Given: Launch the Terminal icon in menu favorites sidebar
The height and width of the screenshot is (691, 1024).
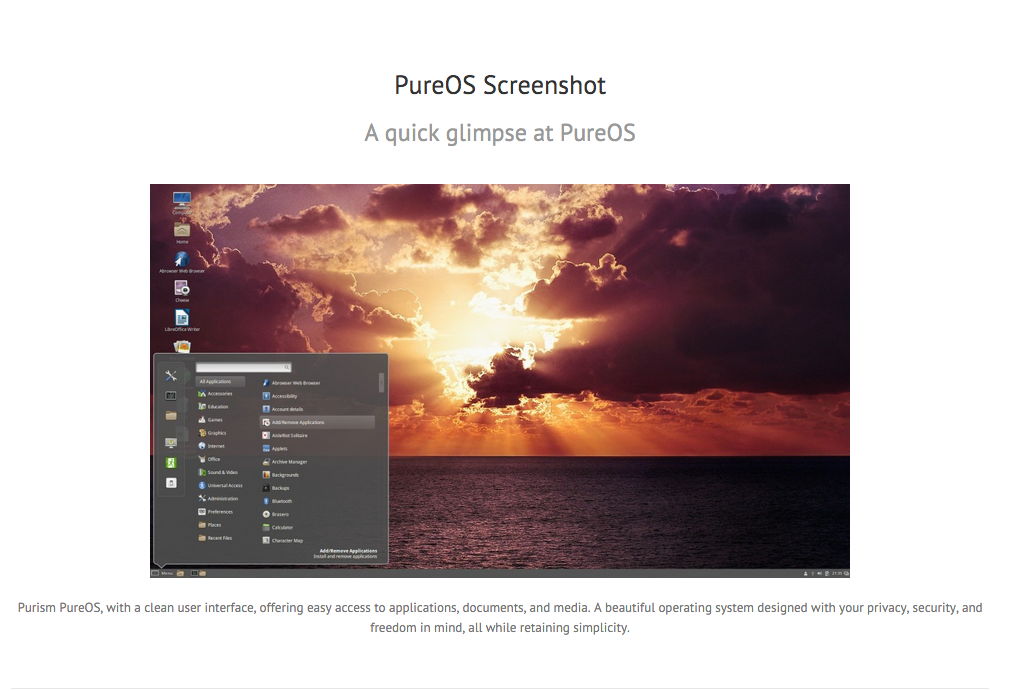Looking at the screenshot, I should pyautogui.click(x=171, y=395).
